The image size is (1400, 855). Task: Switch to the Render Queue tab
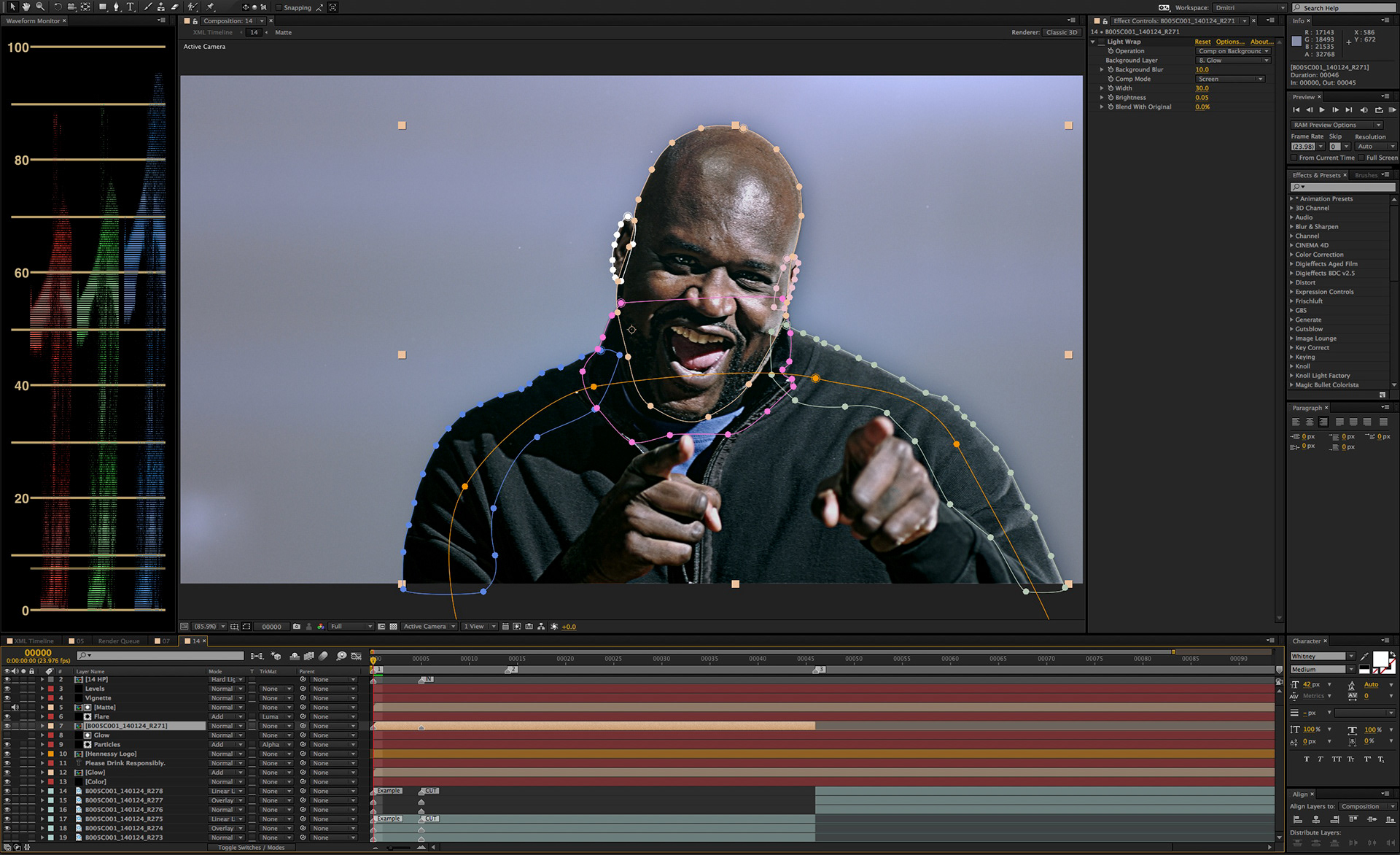[118, 641]
